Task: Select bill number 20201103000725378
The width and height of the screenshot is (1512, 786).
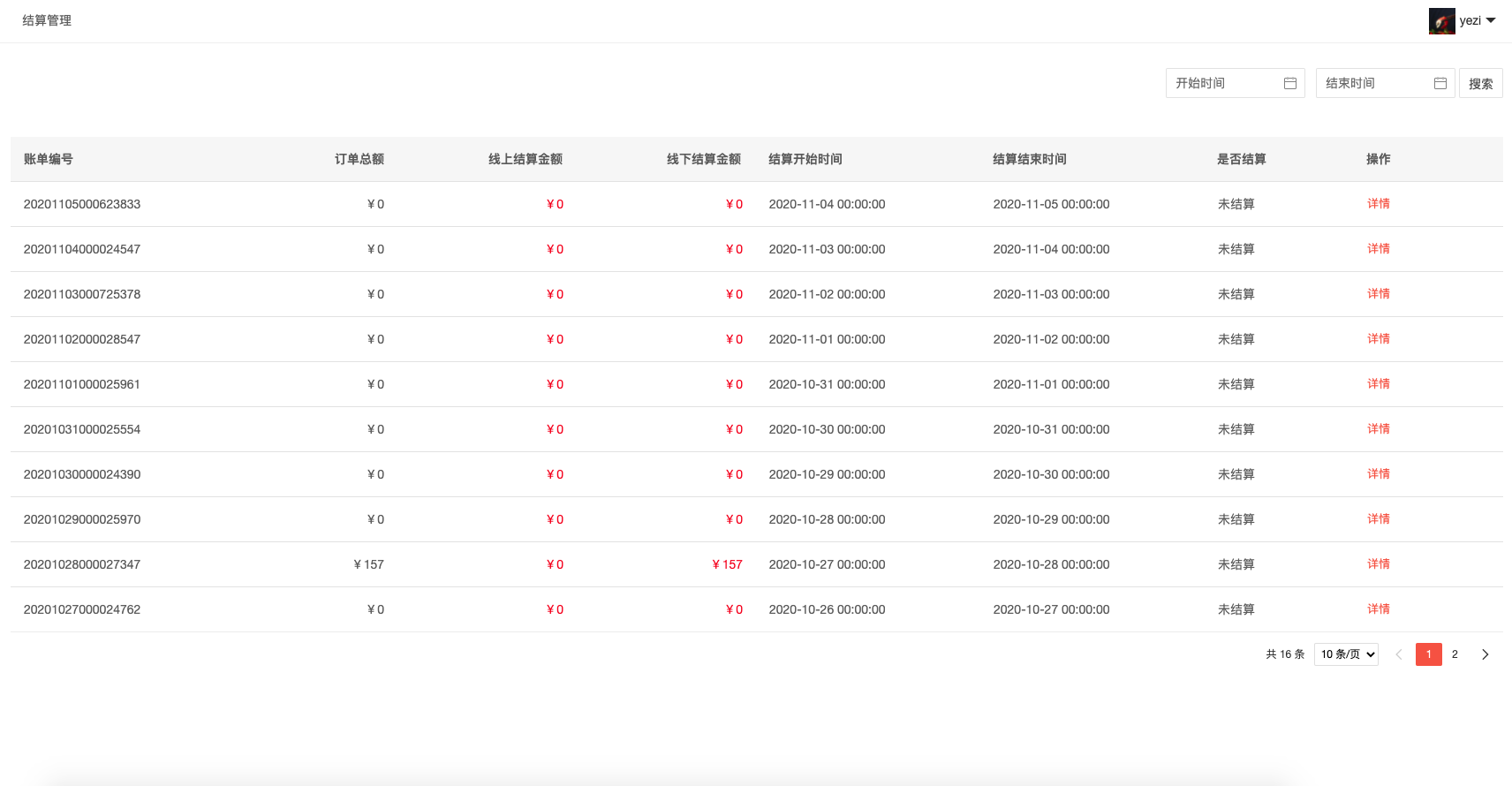Action: pos(82,294)
